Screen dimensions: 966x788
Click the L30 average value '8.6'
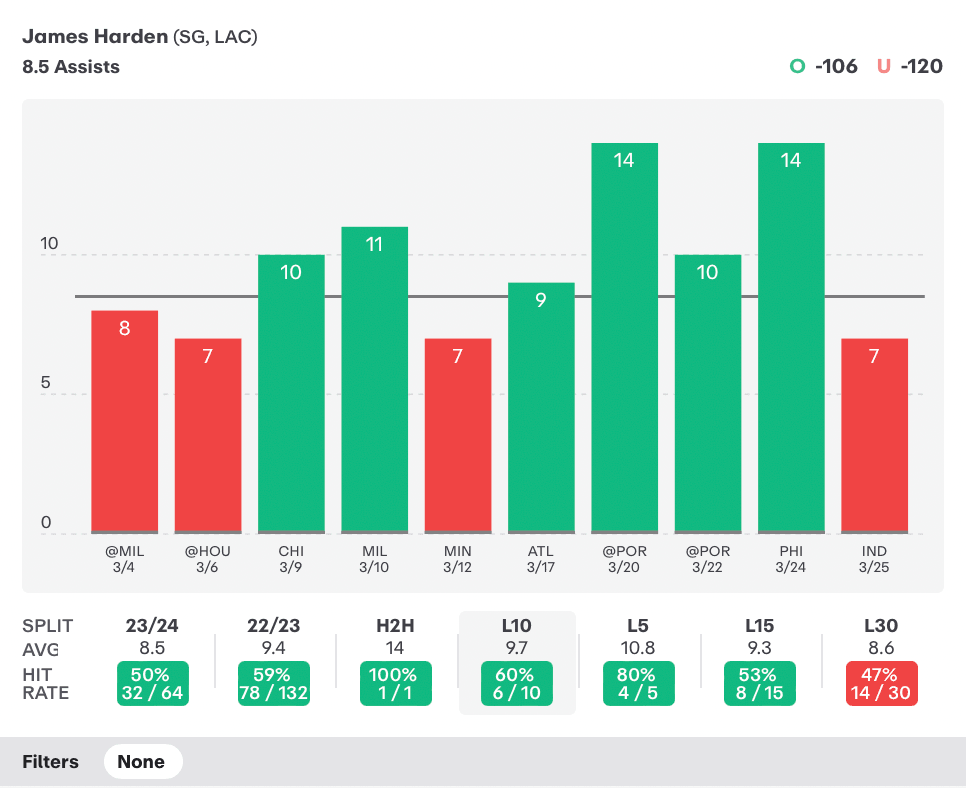point(881,648)
